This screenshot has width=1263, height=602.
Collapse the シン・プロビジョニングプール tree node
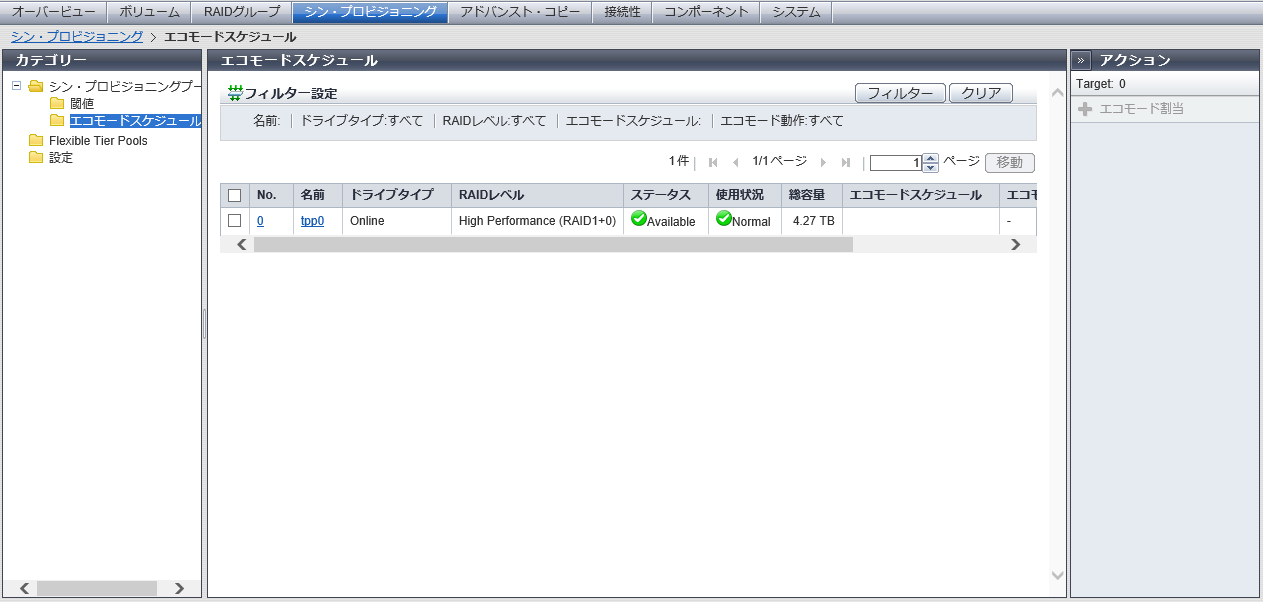click(x=16, y=86)
